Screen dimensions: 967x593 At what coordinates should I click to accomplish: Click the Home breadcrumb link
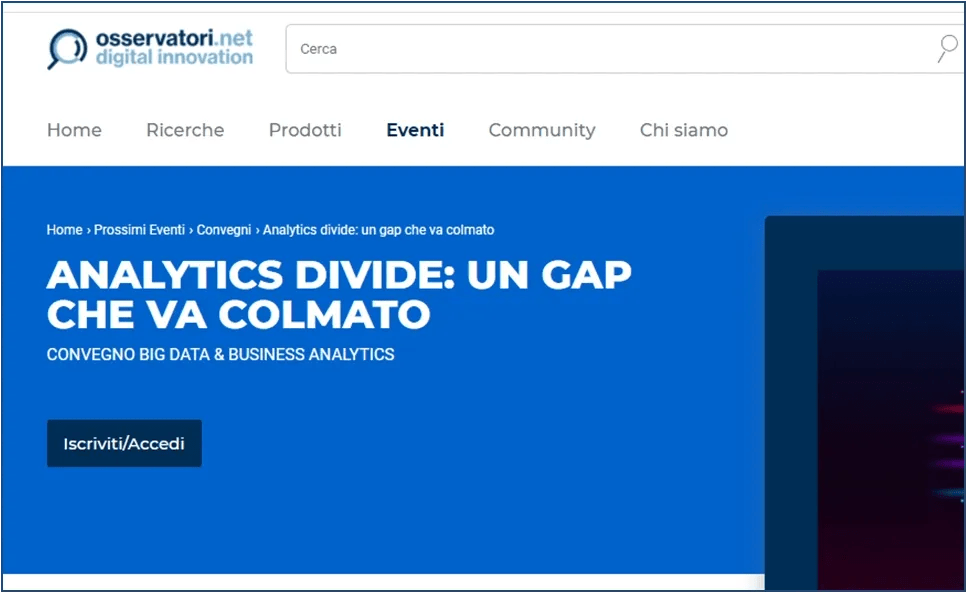63,230
